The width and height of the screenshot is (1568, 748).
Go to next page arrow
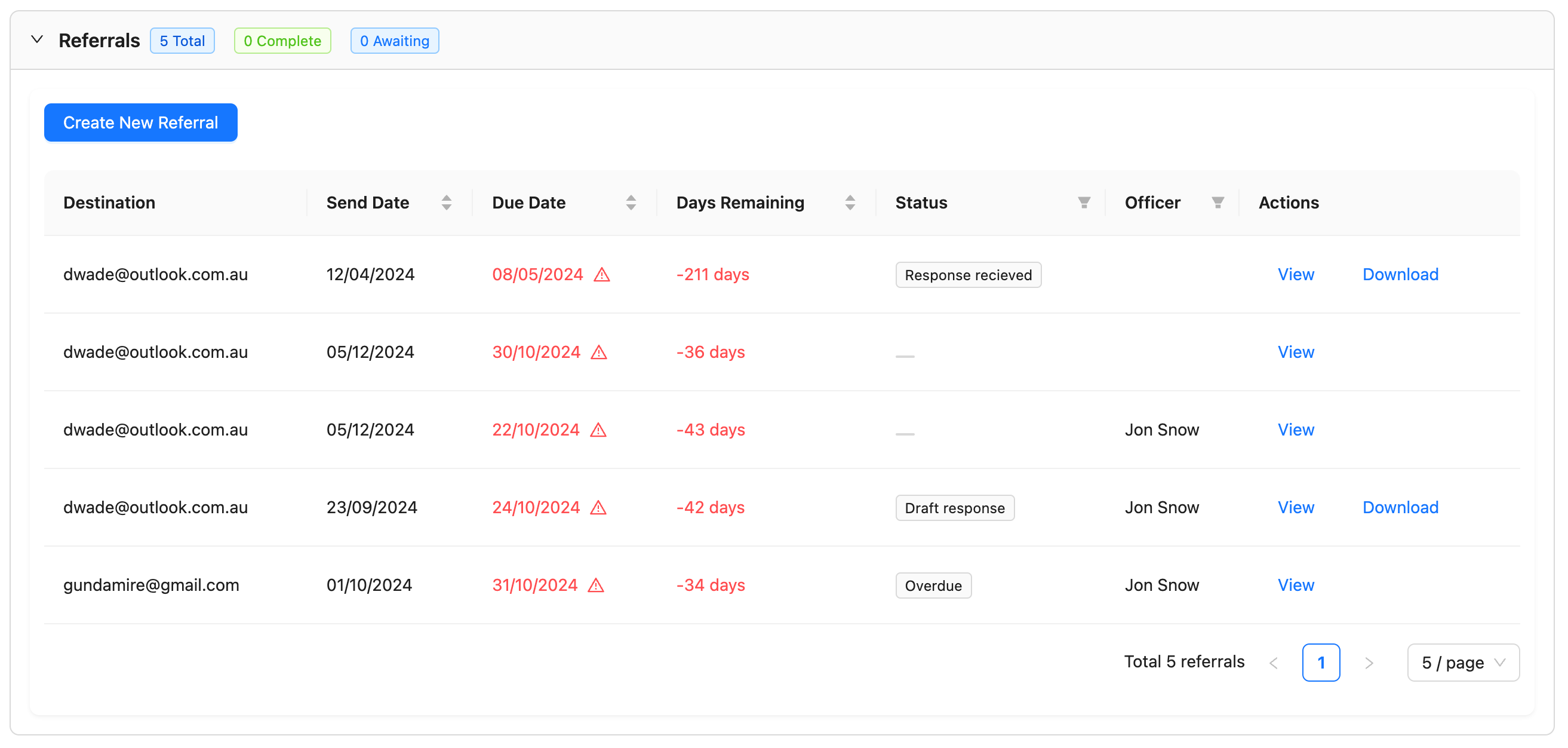[1369, 663]
